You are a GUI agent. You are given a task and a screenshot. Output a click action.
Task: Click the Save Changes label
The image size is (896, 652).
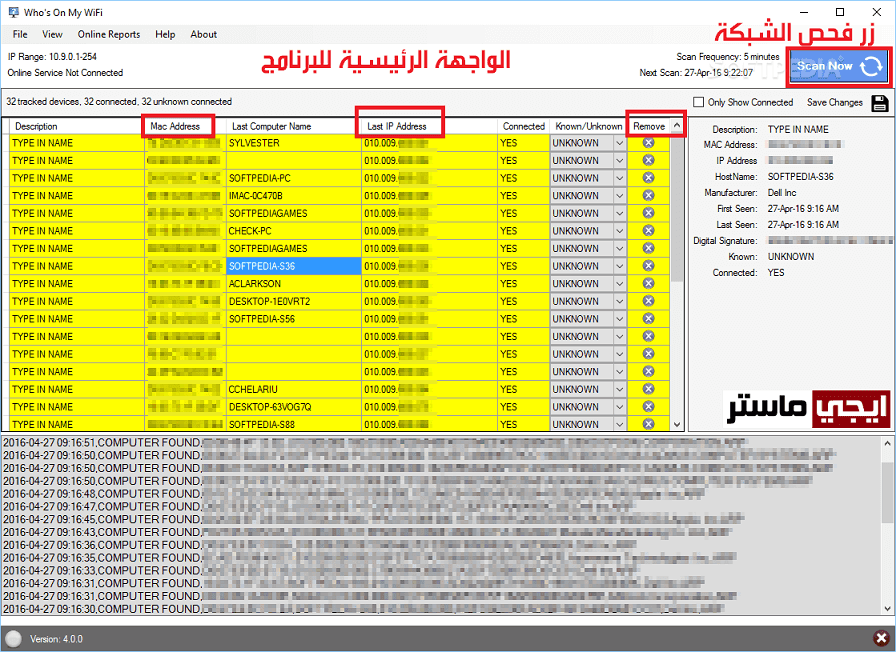tap(834, 102)
